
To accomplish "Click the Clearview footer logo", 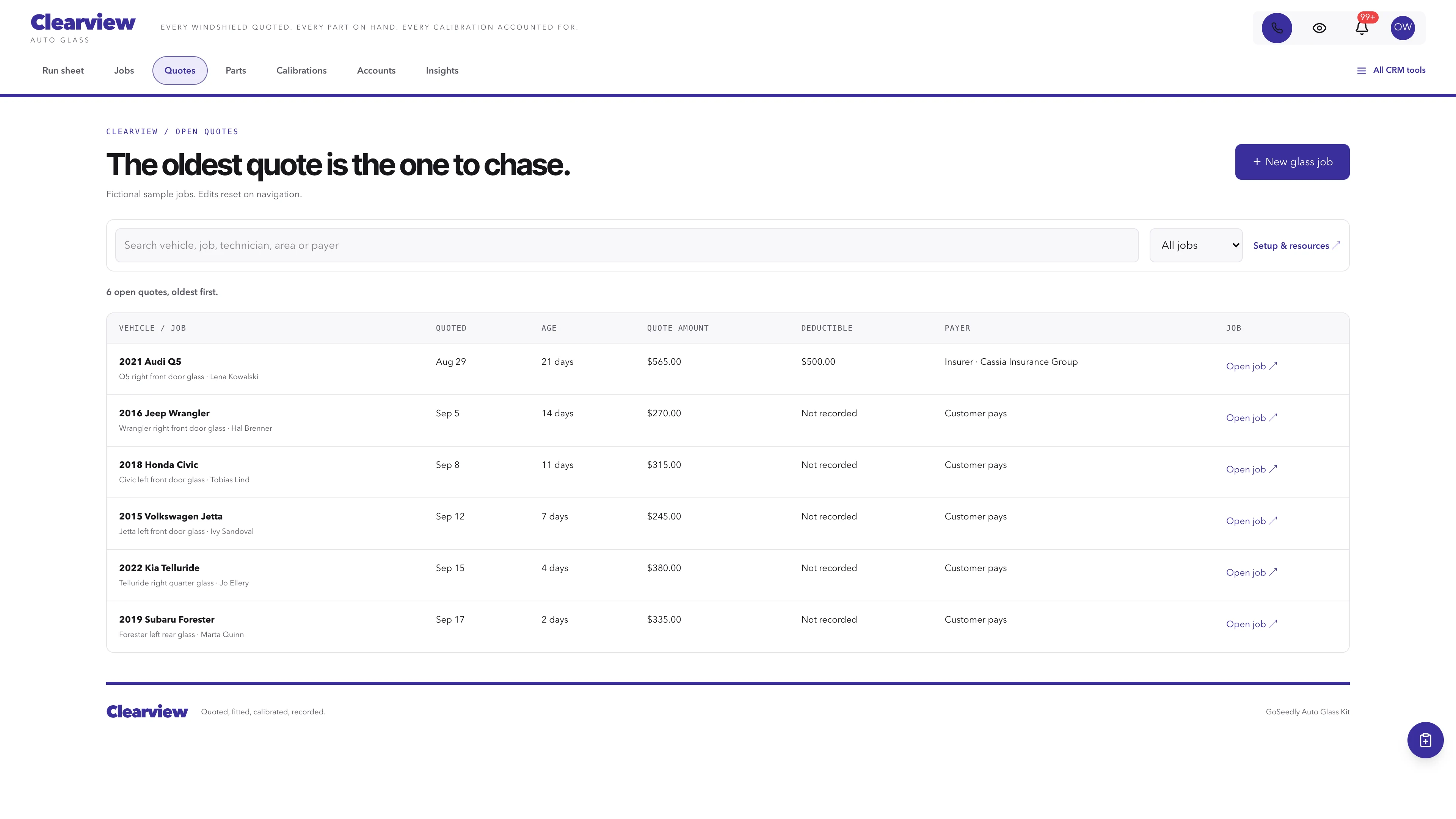I will 147,712.
